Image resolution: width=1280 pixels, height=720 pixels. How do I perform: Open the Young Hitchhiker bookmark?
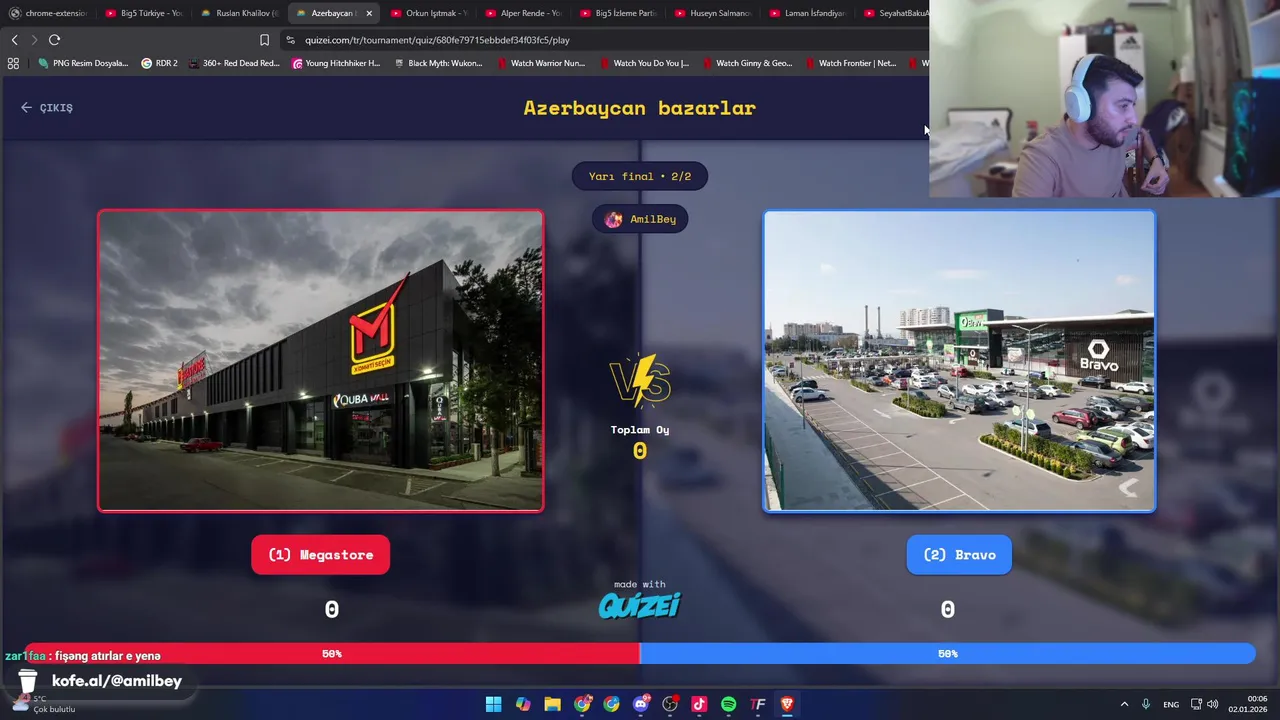[x=336, y=63]
